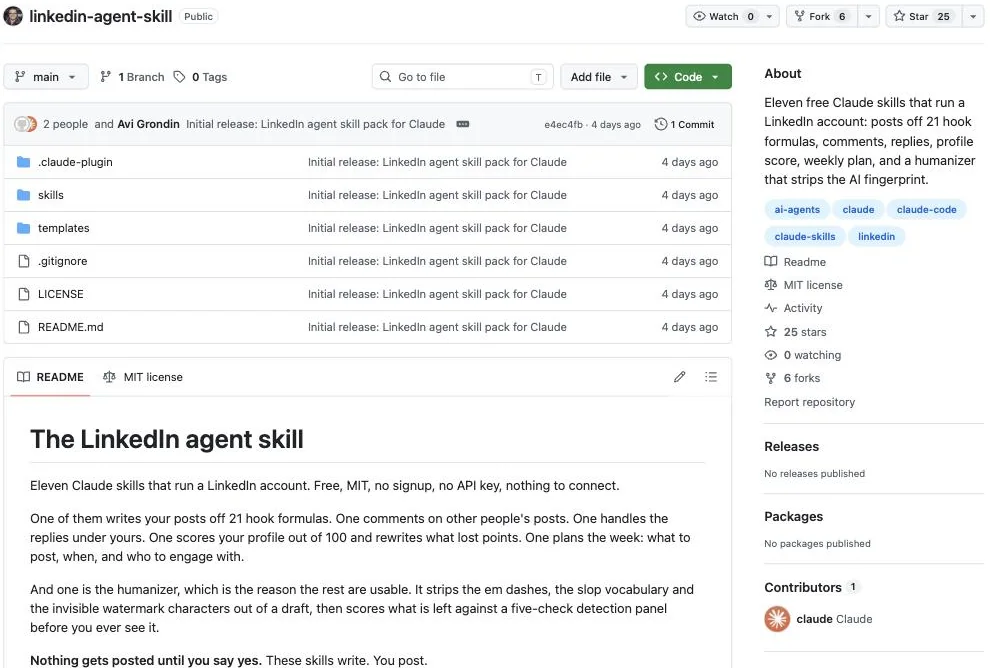Open the 2 people authors link
The image size is (990, 668).
[65, 124]
